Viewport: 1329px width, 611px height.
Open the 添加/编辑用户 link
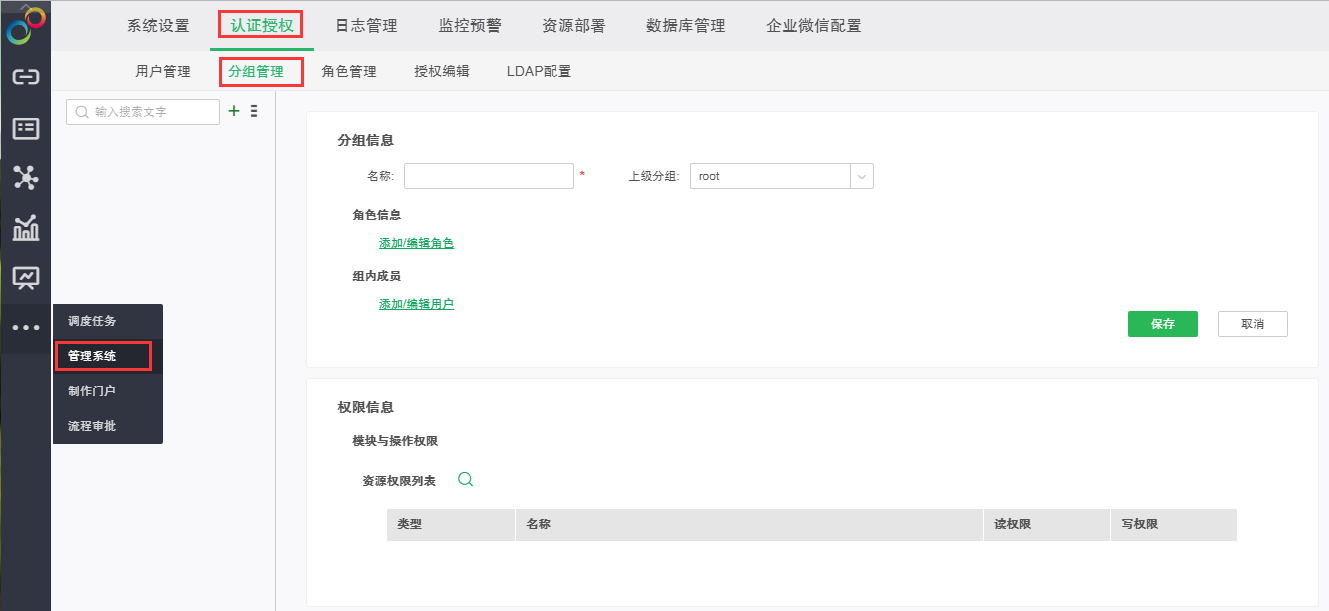[416, 304]
